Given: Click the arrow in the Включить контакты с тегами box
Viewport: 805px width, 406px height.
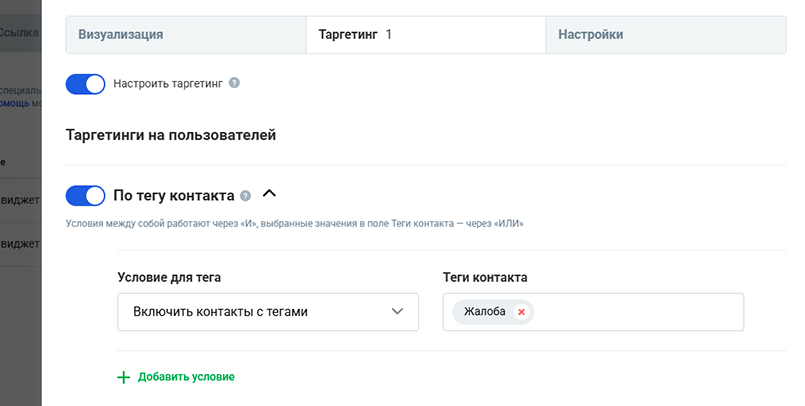Looking at the screenshot, I should coord(397,311).
